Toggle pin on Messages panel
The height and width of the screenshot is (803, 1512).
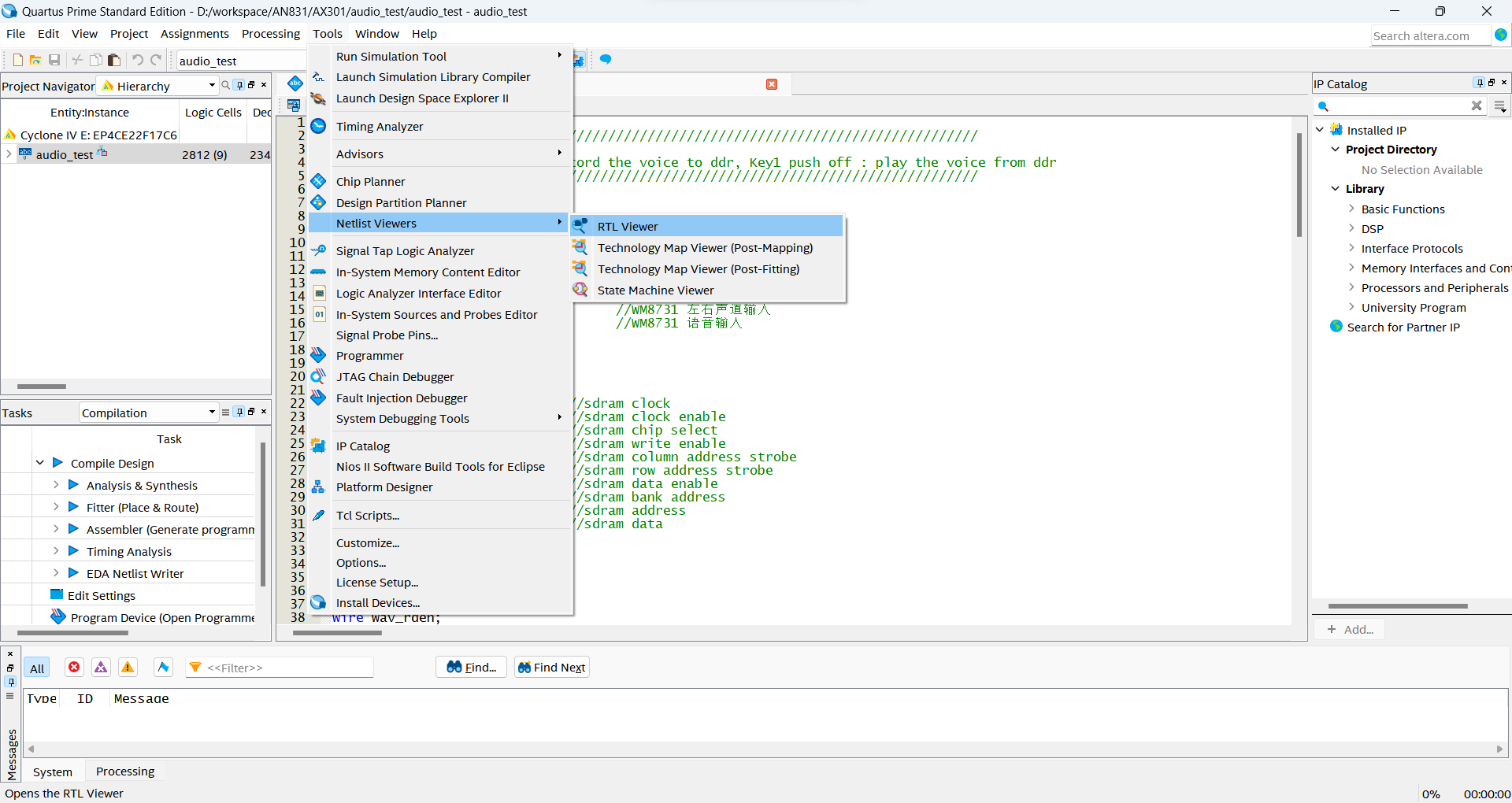coord(10,682)
